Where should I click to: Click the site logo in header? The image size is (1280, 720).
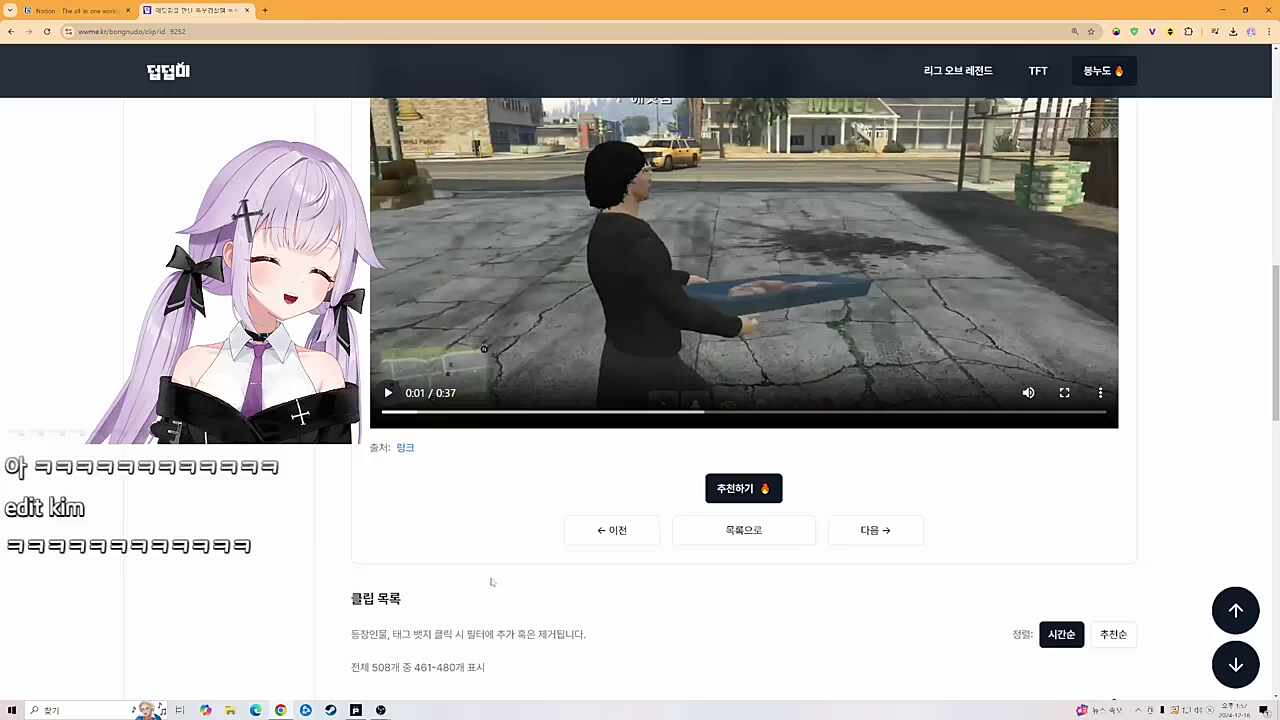(168, 71)
